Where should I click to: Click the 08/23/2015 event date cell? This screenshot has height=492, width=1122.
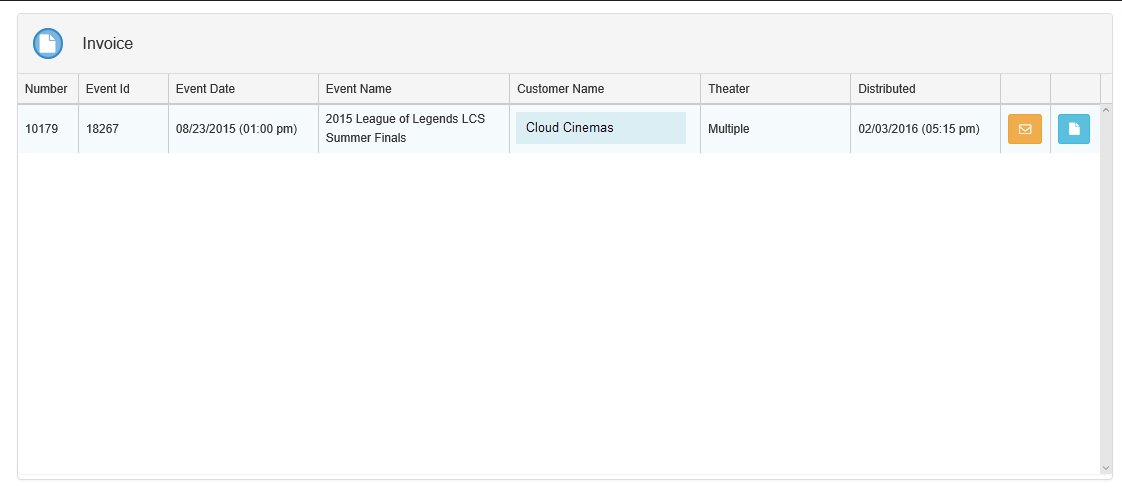[236, 129]
